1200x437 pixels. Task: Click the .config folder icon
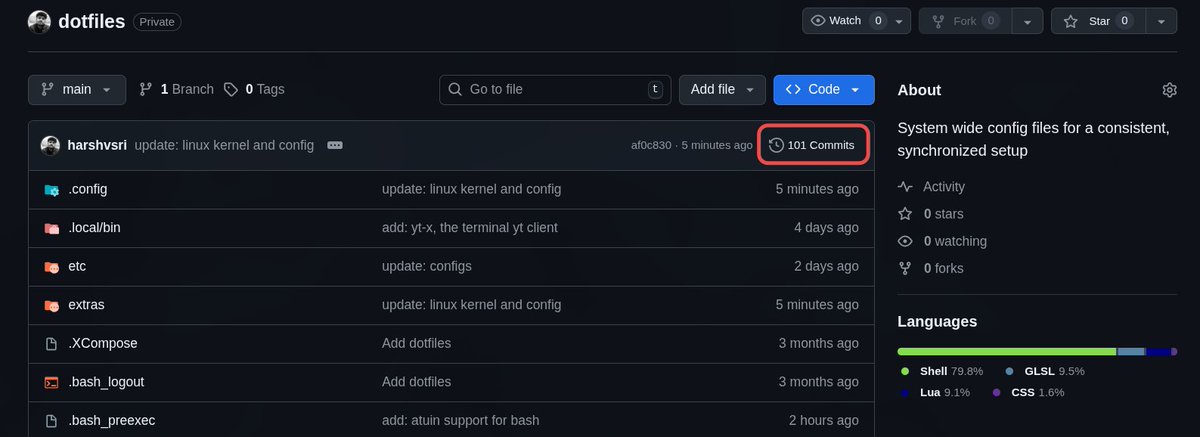(51, 189)
